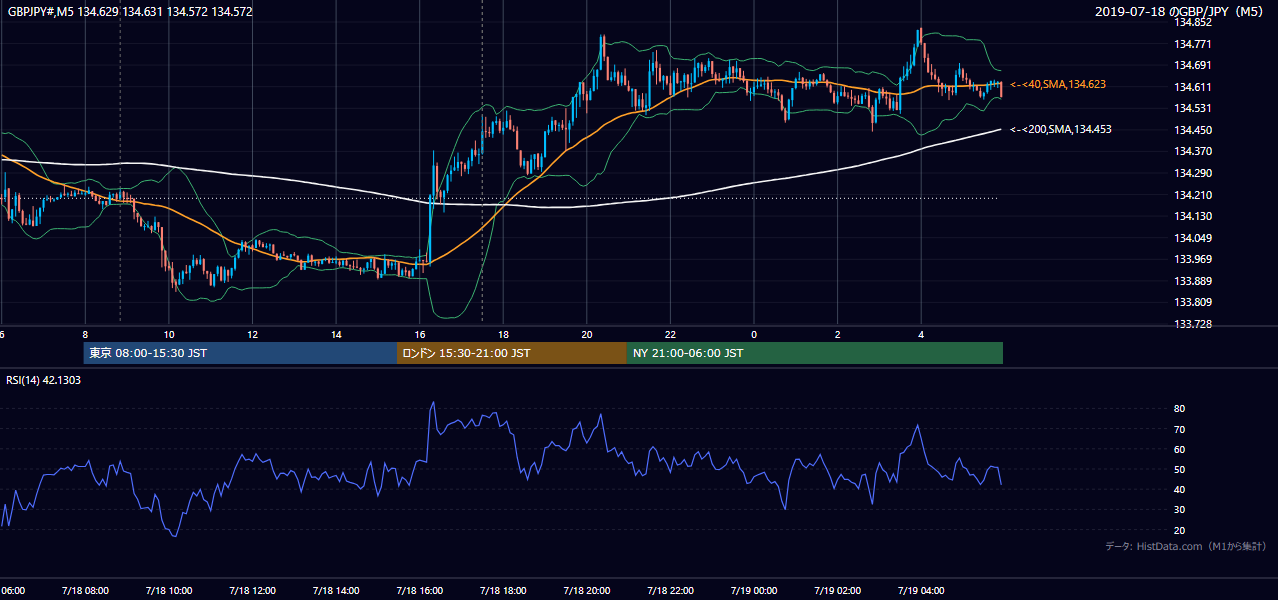Click RSI scale level 60
1278x600 pixels.
pos(1180,449)
